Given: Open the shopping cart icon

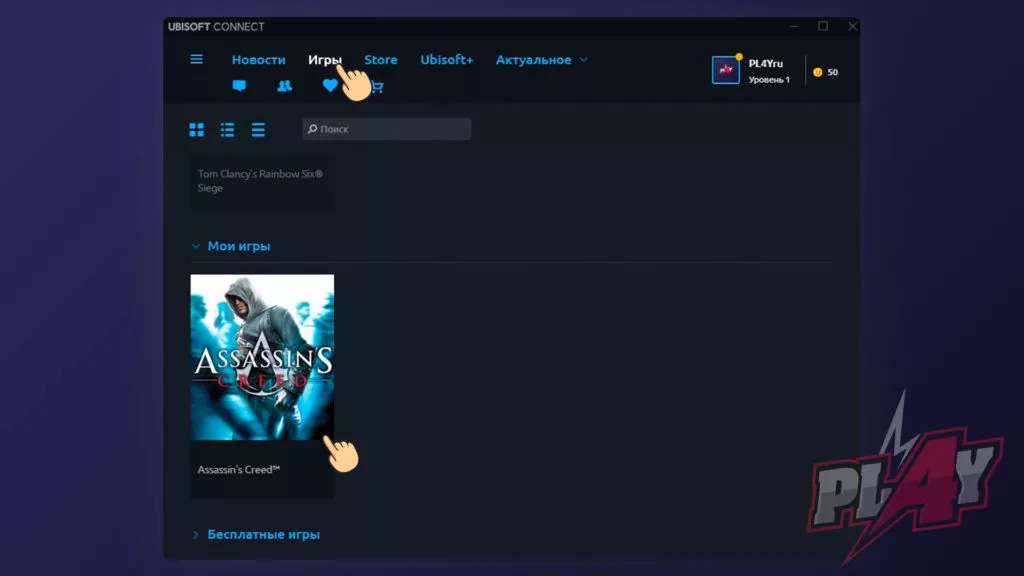Looking at the screenshot, I should (x=377, y=87).
